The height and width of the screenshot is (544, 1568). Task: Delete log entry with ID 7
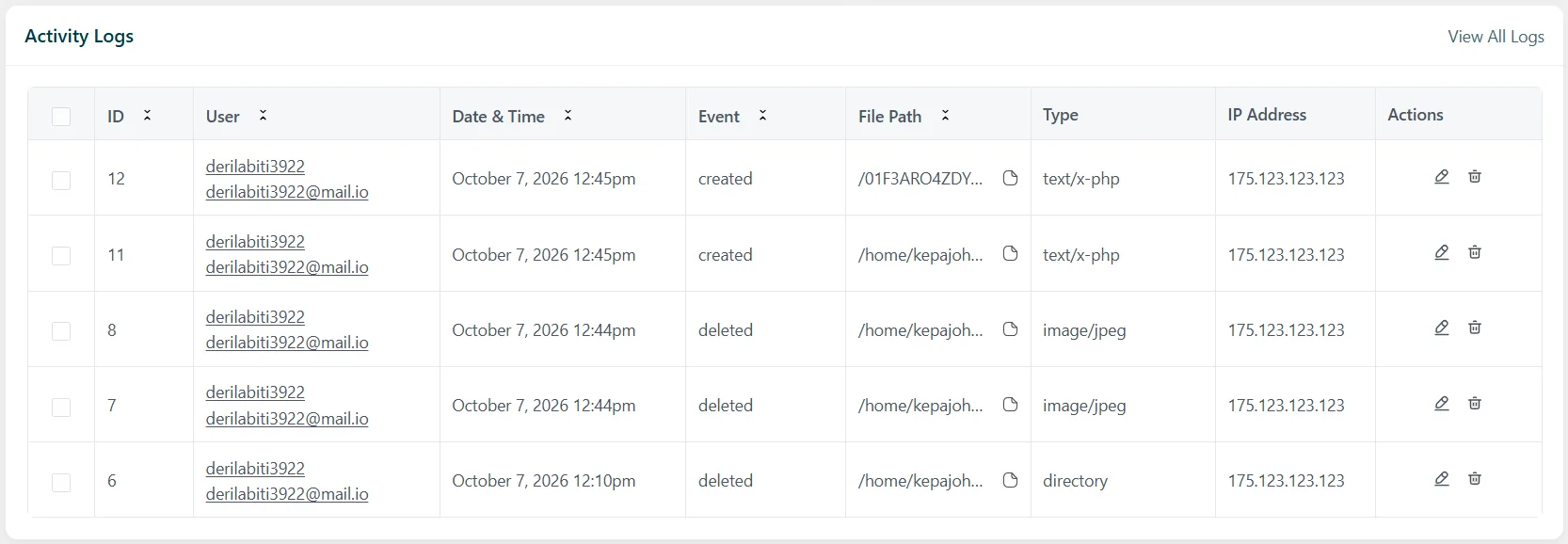pos(1475,404)
